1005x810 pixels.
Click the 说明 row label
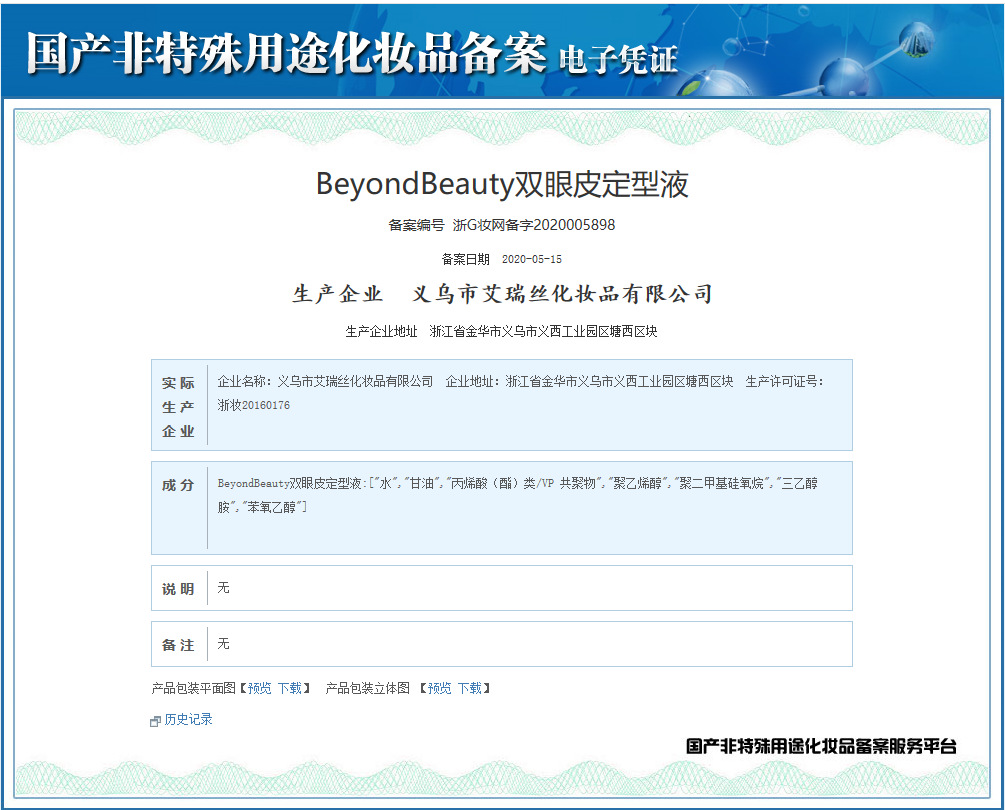point(179,589)
